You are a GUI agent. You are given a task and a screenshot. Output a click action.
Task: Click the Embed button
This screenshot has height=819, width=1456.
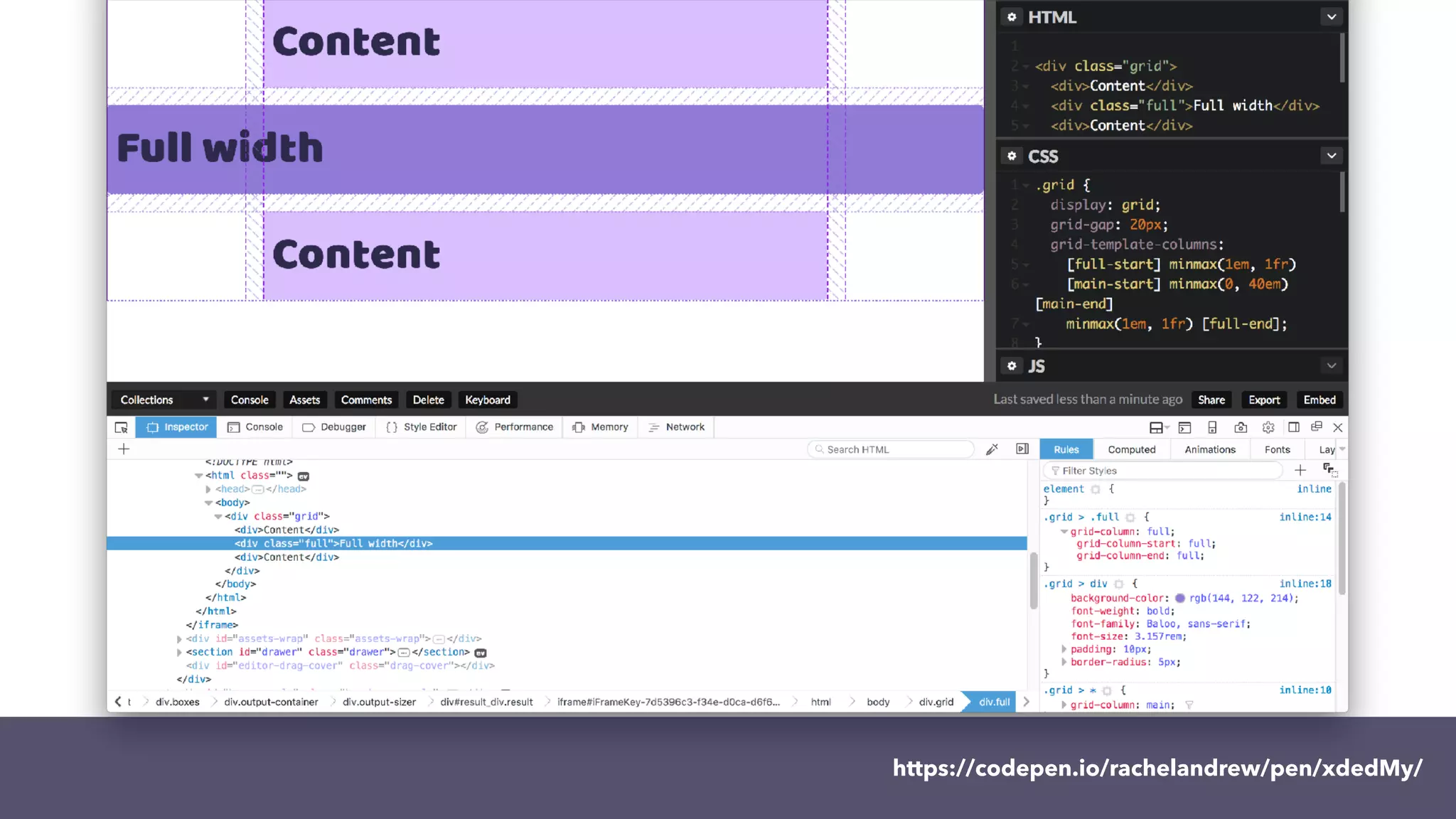coord(1319,400)
